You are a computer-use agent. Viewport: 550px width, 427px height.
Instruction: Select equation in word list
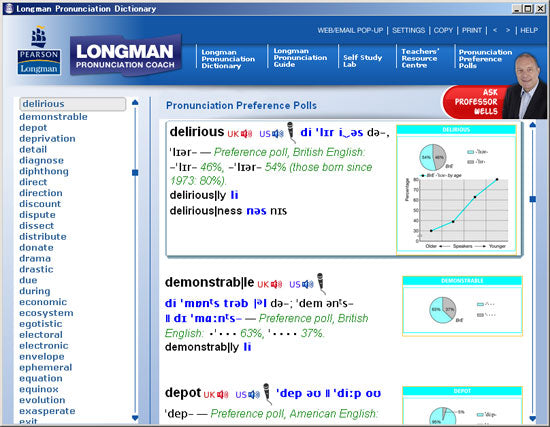pyautogui.click(x=41, y=378)
